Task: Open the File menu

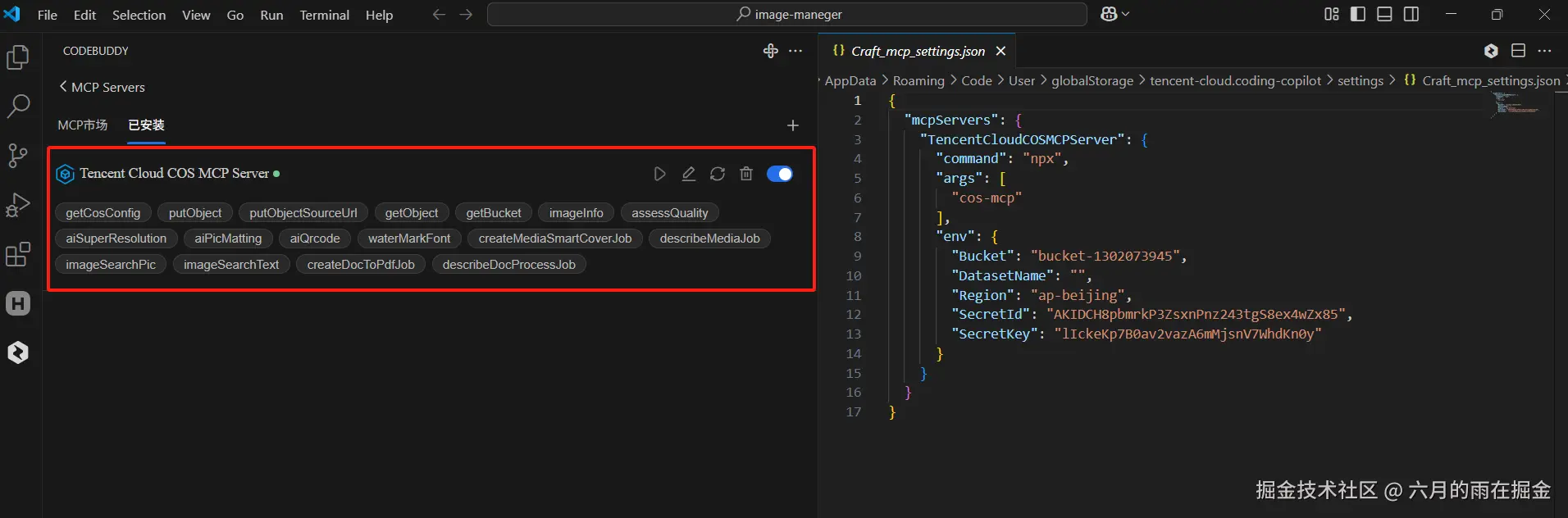Action: pos(48,15)
